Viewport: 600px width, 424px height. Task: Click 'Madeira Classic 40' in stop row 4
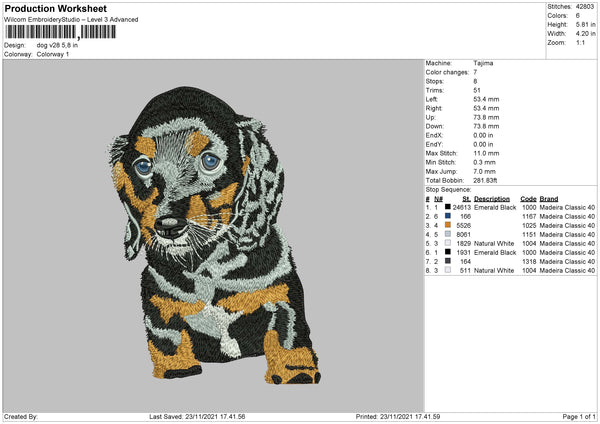tap(567, 235)
